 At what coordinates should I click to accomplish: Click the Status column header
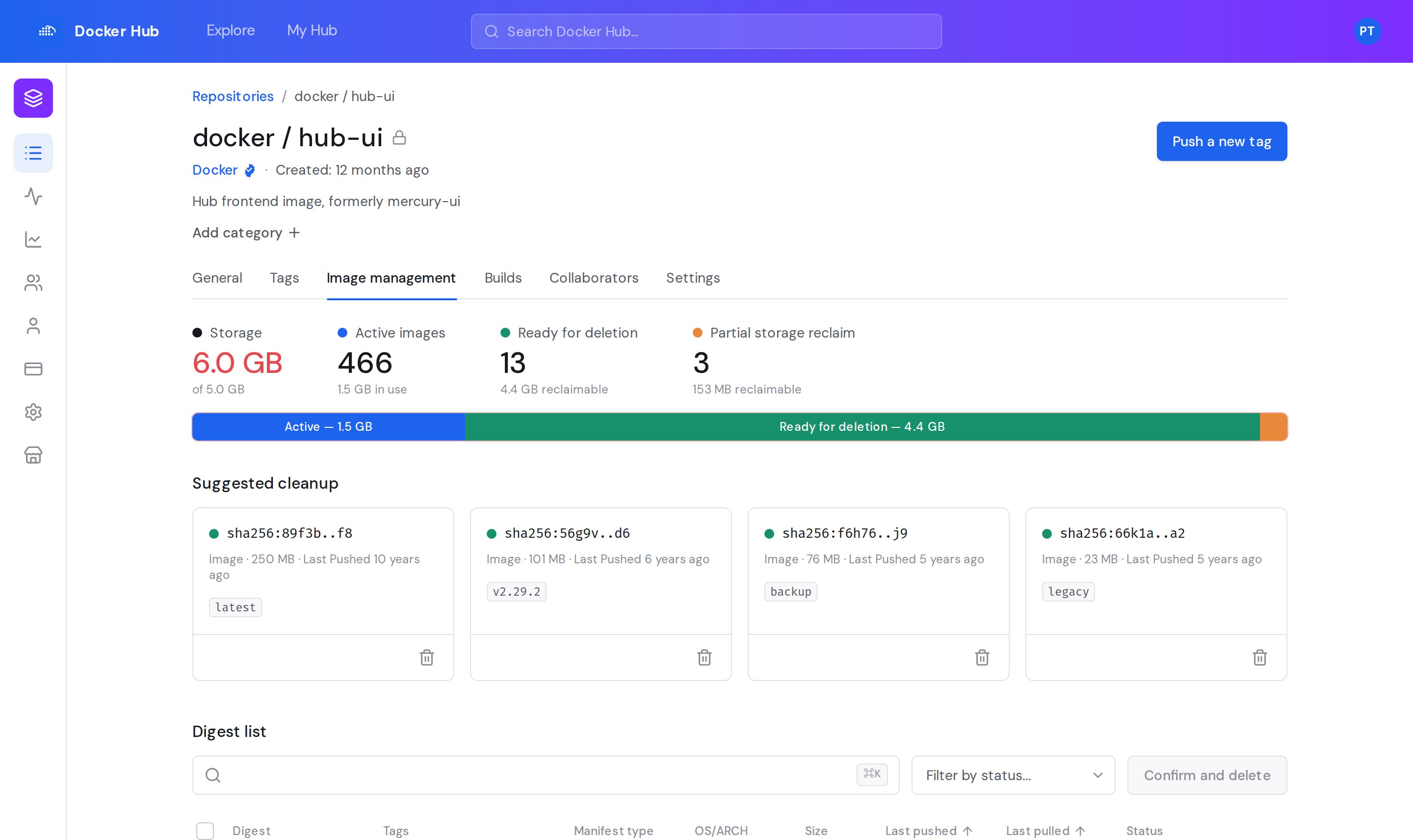tap(1144, 830)
